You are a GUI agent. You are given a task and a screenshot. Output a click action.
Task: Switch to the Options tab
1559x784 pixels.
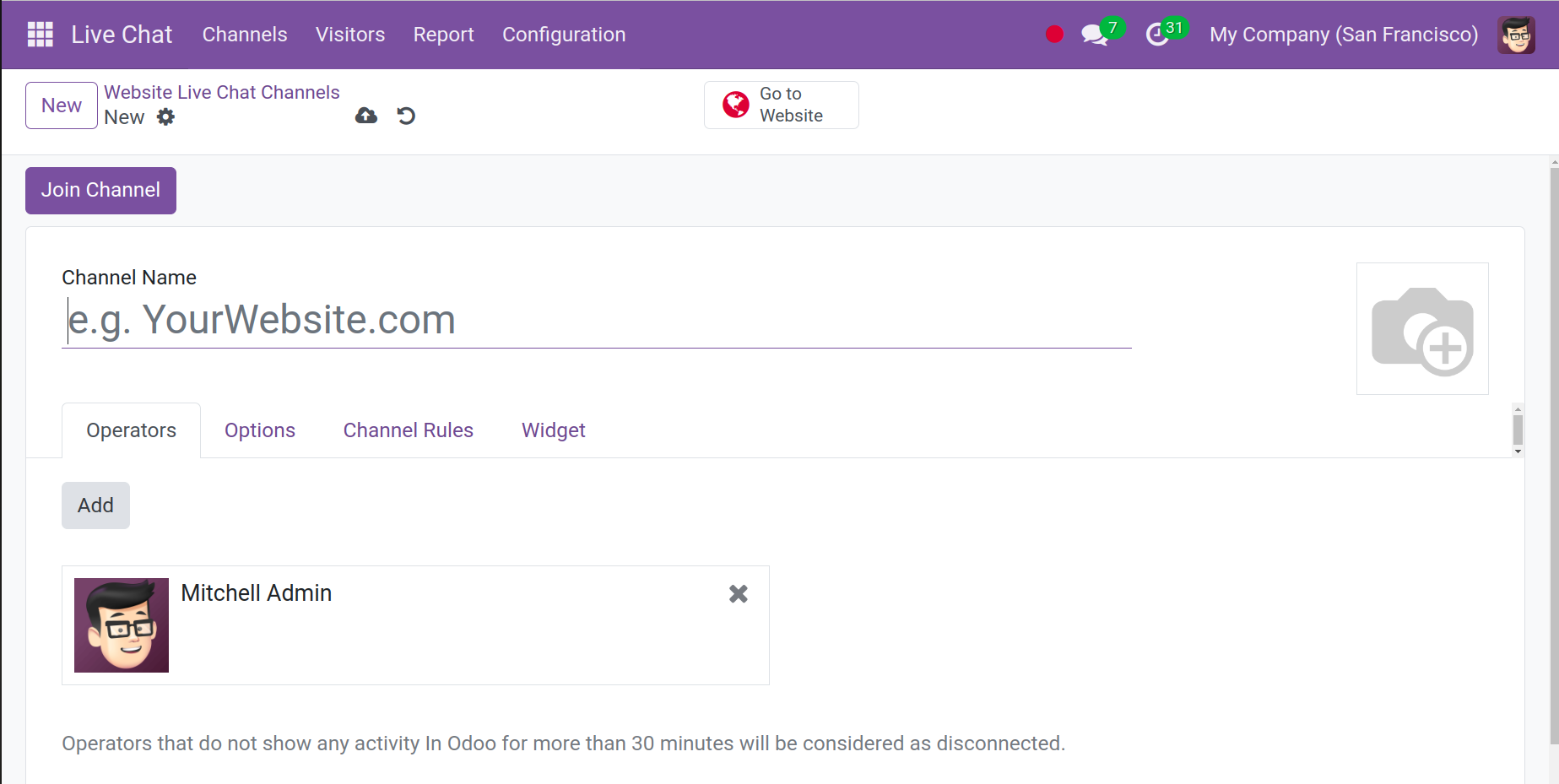point(260,430)
